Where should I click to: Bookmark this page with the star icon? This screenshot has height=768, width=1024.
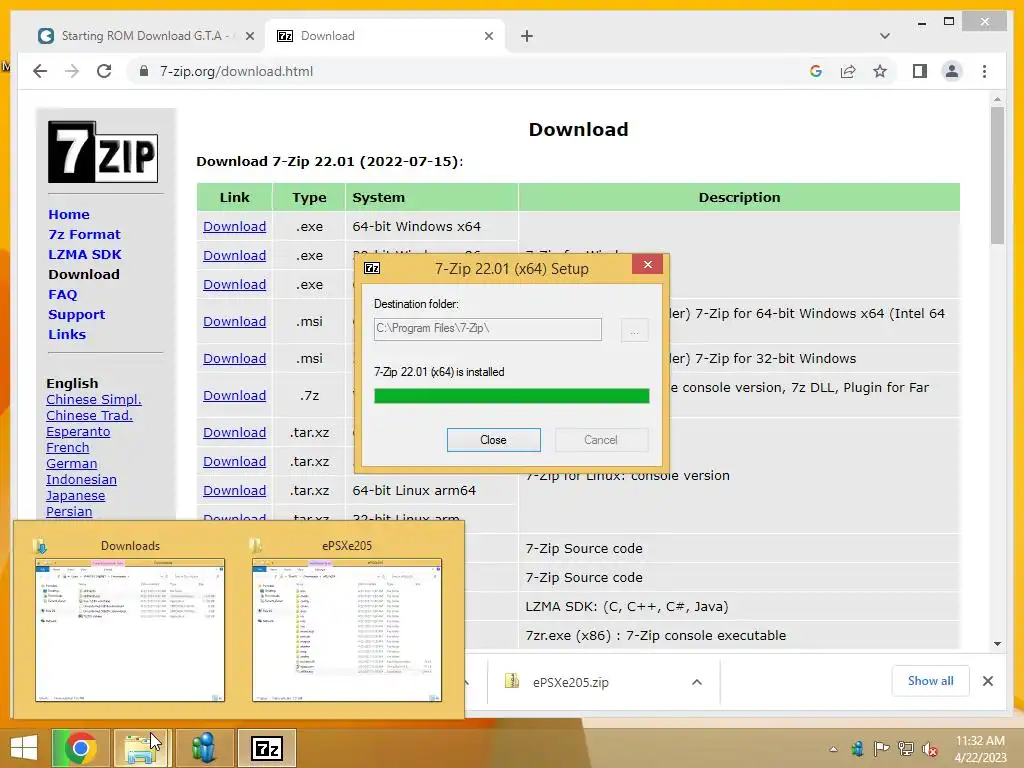(880, 71)
